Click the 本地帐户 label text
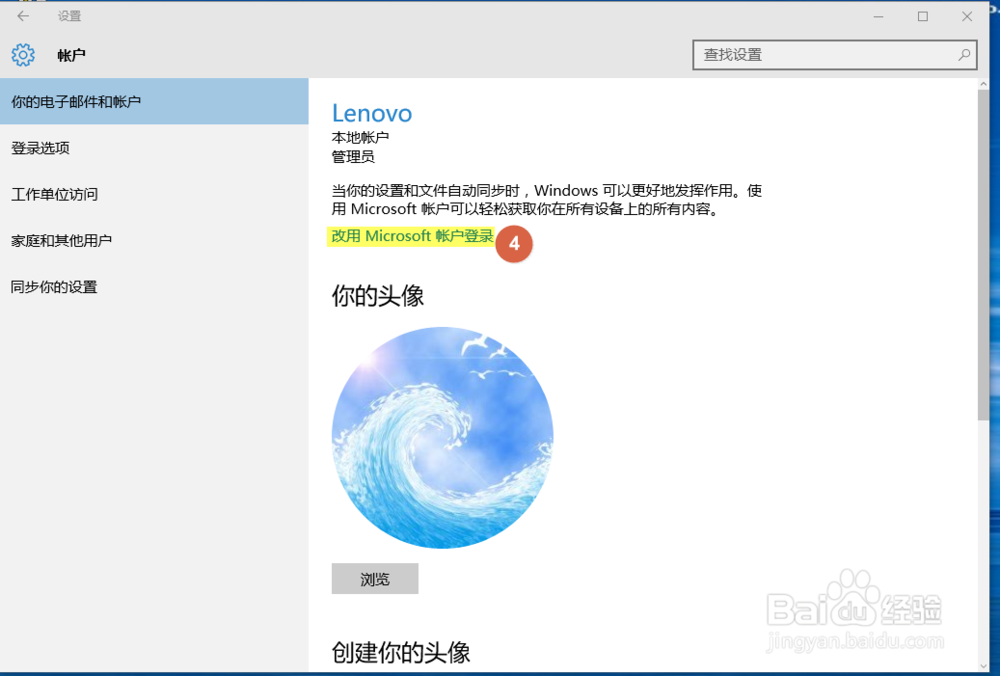Viewport: 1000px width, 676px height. pyautogui.click(x=358, y=137)
